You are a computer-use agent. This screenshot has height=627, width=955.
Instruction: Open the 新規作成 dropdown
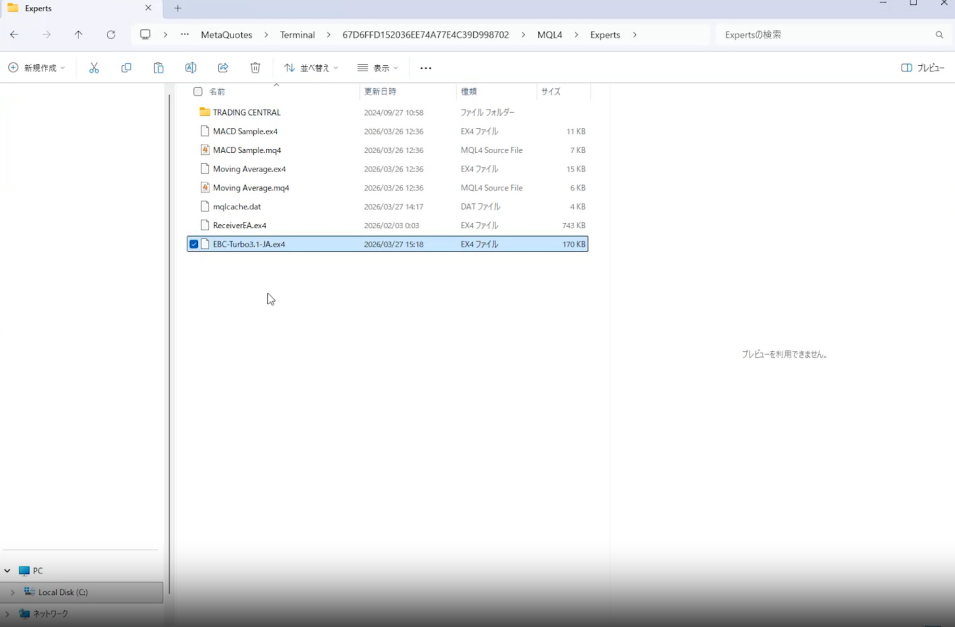click(x=37, y=68)
